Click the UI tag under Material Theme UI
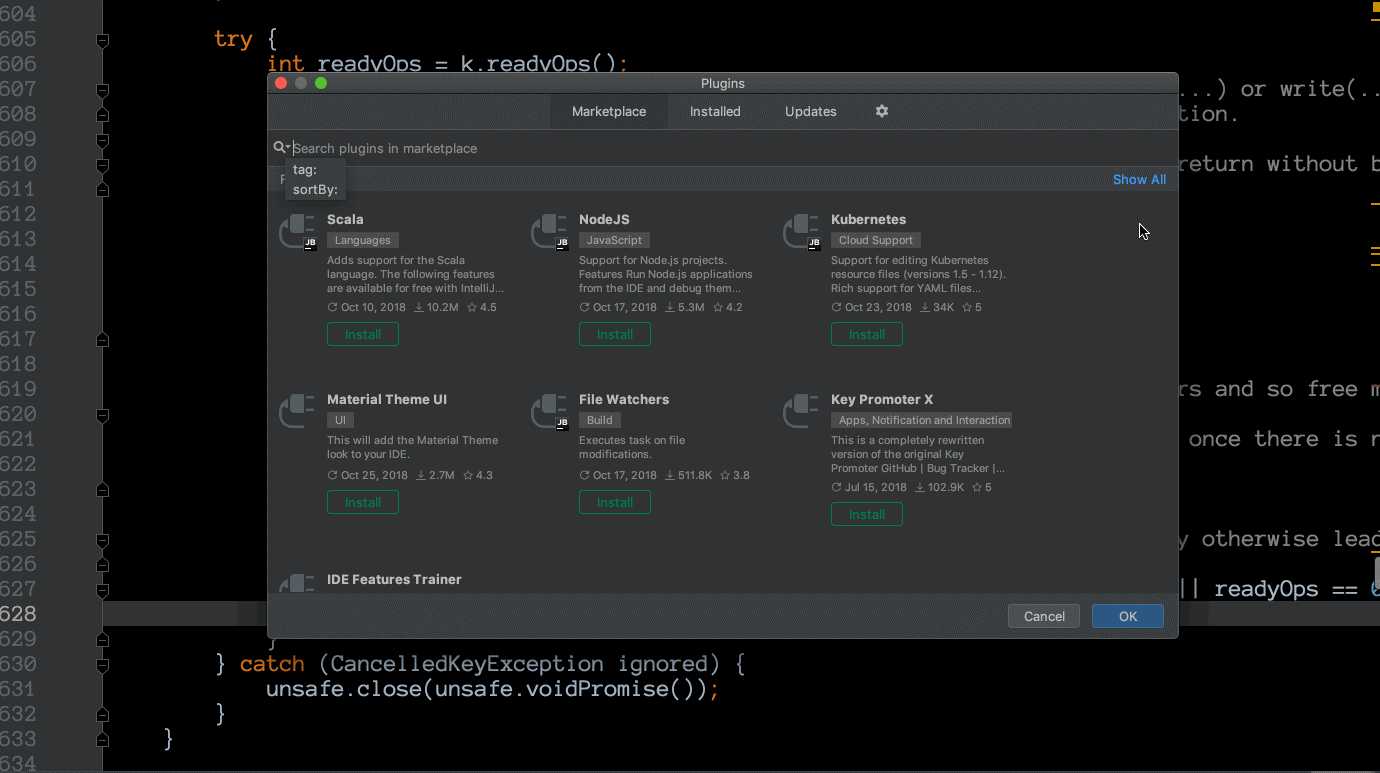The width and height of the screenshot is (1380, 773). click(x=340, y=420)
